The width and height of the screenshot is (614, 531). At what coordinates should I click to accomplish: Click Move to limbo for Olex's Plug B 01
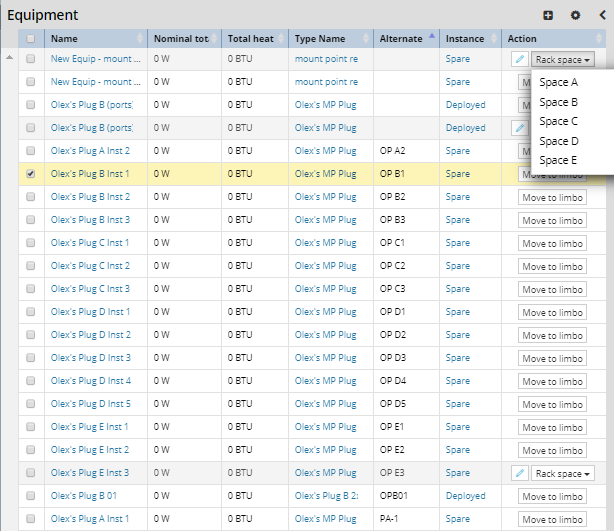(552, 496)
